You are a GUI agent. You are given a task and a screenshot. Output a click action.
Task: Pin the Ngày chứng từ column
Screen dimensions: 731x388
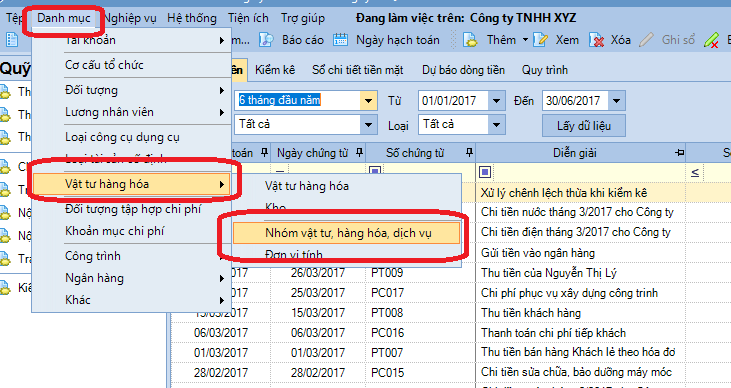tap(359, 152)
